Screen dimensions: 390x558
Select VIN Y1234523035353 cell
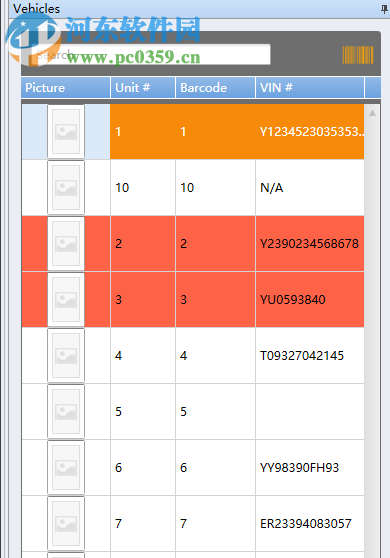310,131
